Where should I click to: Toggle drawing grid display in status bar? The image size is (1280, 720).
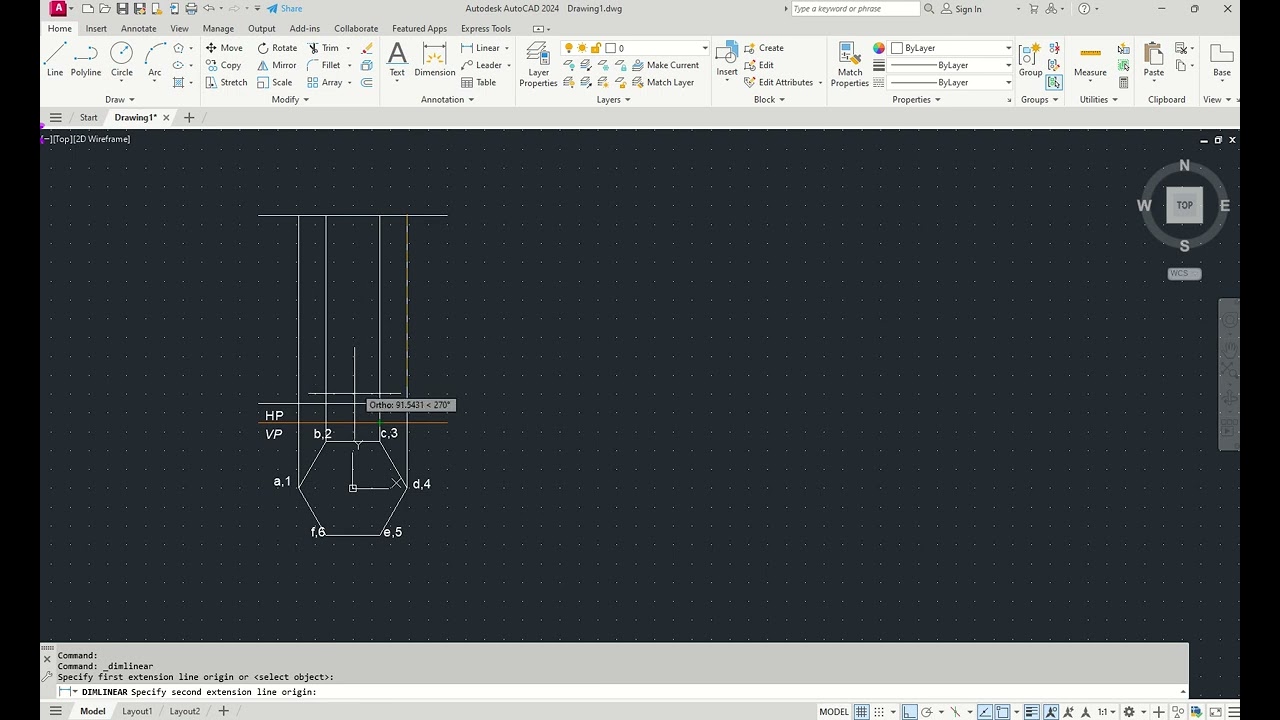(x=861, y=712)
